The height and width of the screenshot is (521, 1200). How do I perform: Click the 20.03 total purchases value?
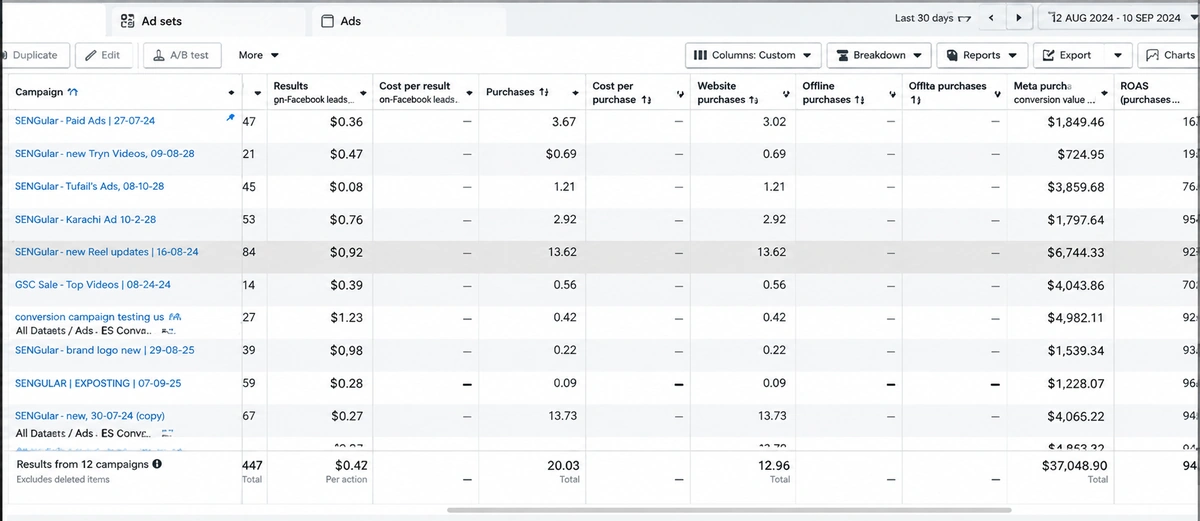point(561,465)
